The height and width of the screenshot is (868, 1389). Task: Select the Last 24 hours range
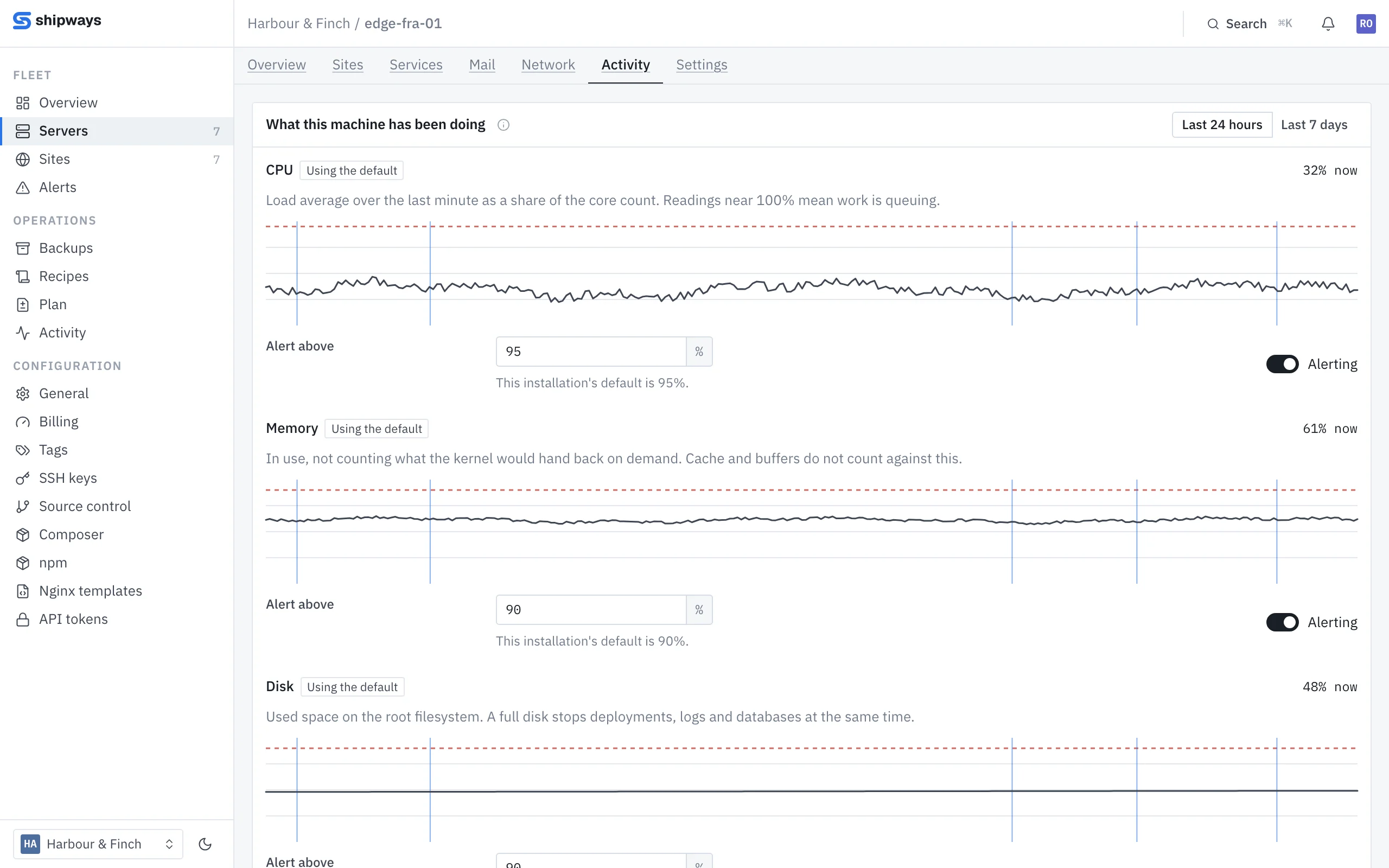pos(1222,125)
